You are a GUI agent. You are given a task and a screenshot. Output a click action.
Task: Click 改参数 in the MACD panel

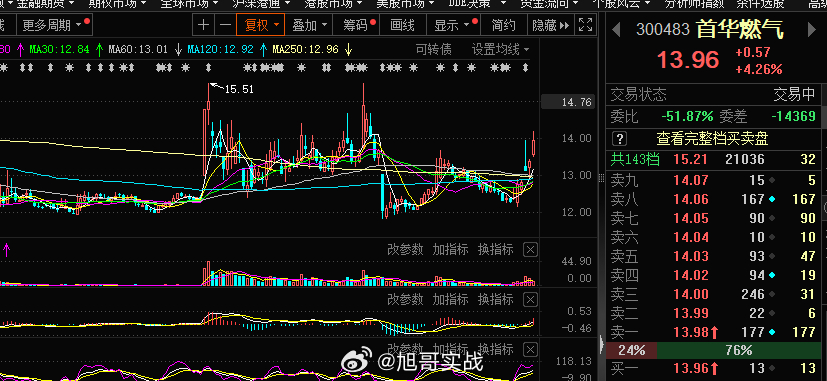coord(405,300)
